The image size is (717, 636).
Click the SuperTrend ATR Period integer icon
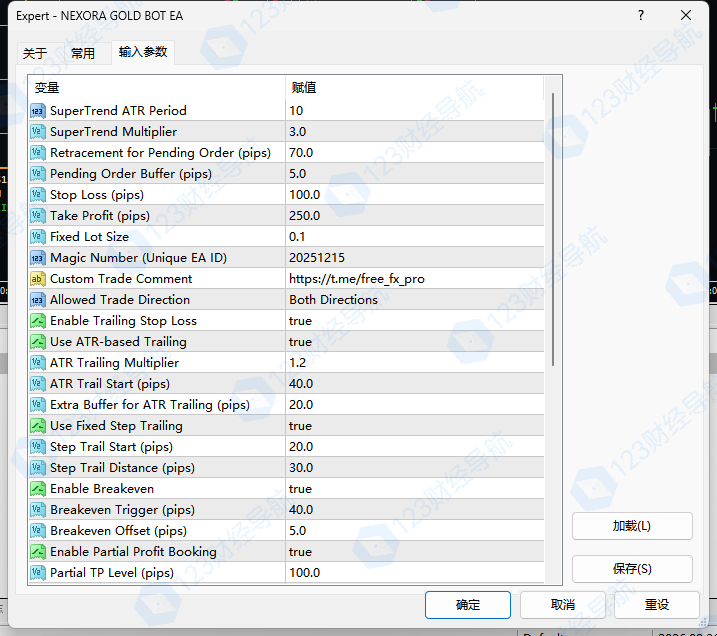pyautogui.click(x=37, y=111)
